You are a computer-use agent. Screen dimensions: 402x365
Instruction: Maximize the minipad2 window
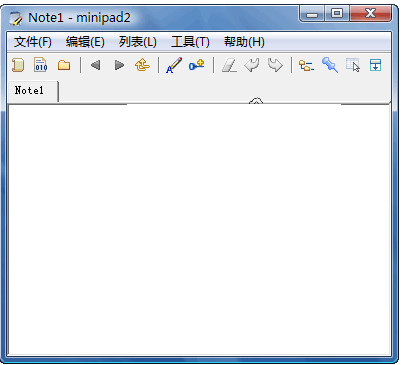coord(337,14)
